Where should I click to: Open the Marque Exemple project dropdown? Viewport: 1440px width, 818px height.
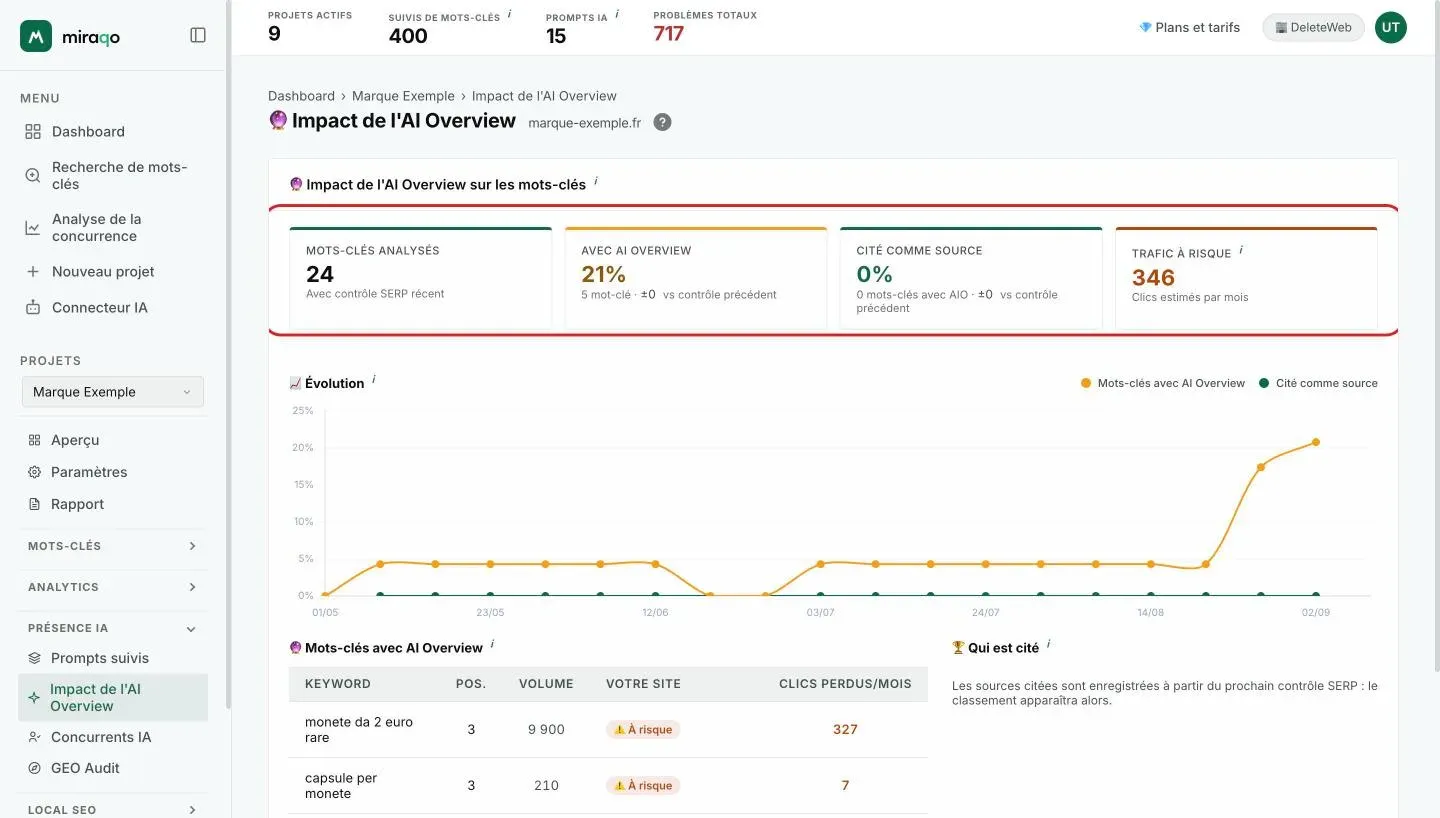coord(113,392)
